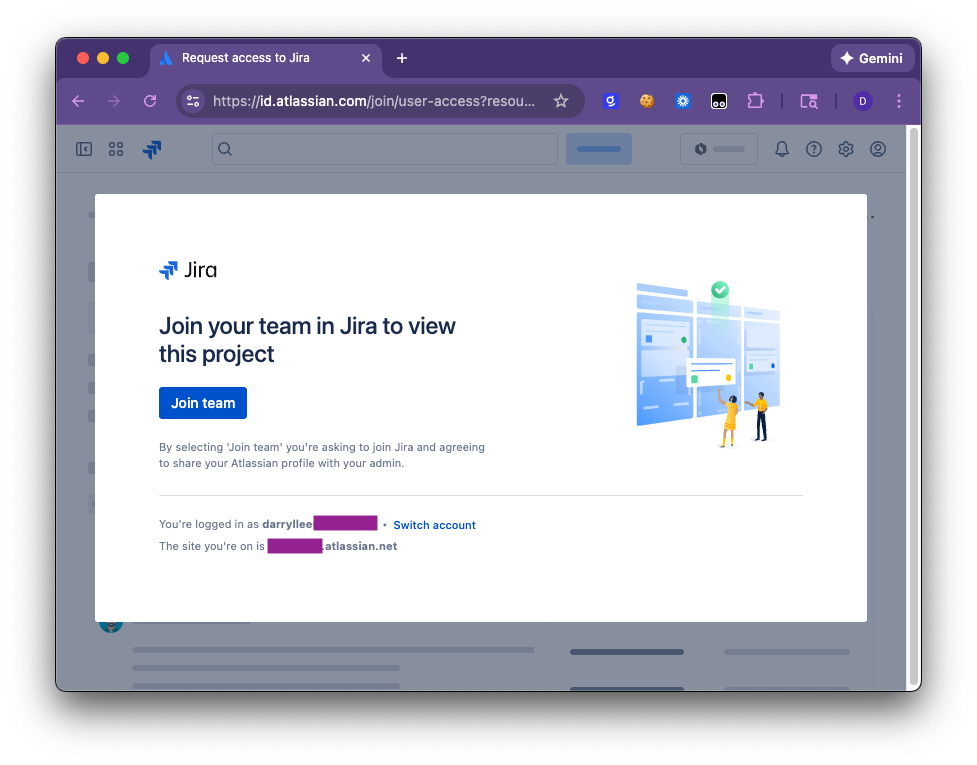Click the URL address field

[x=374, y=101]
